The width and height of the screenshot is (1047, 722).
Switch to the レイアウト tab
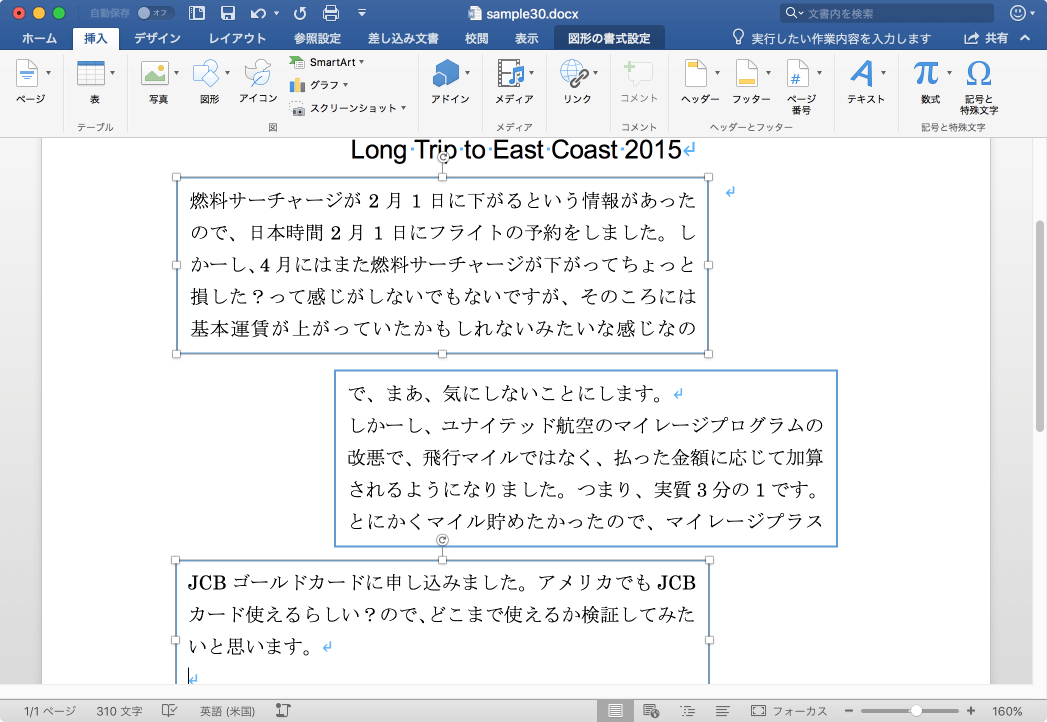tap(237, 39)
